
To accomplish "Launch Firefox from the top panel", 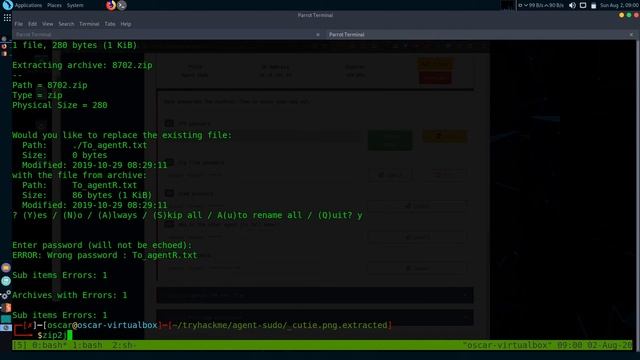I will [111, 5].
